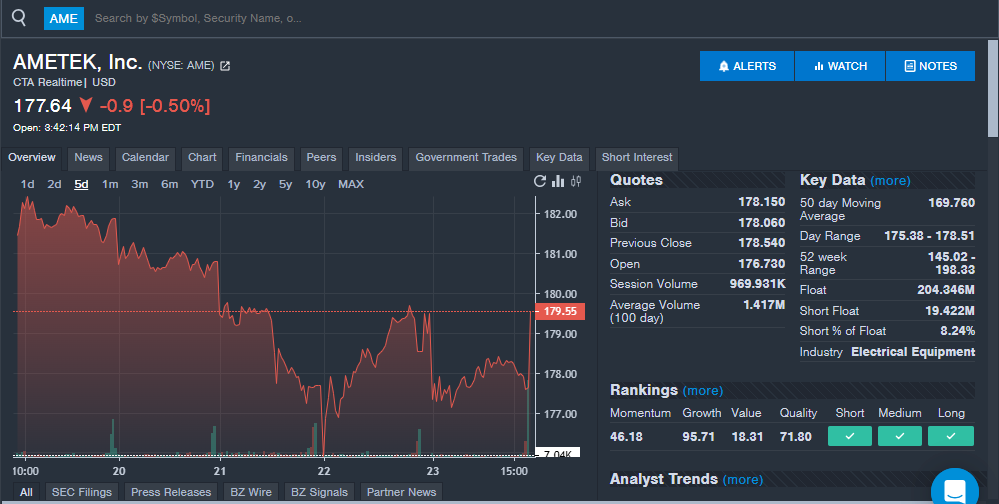The image size is (999, 504).
Task: Click the 50 day Moving Average value 169.760
Action: pyautogui.click(x=951, y=203)
